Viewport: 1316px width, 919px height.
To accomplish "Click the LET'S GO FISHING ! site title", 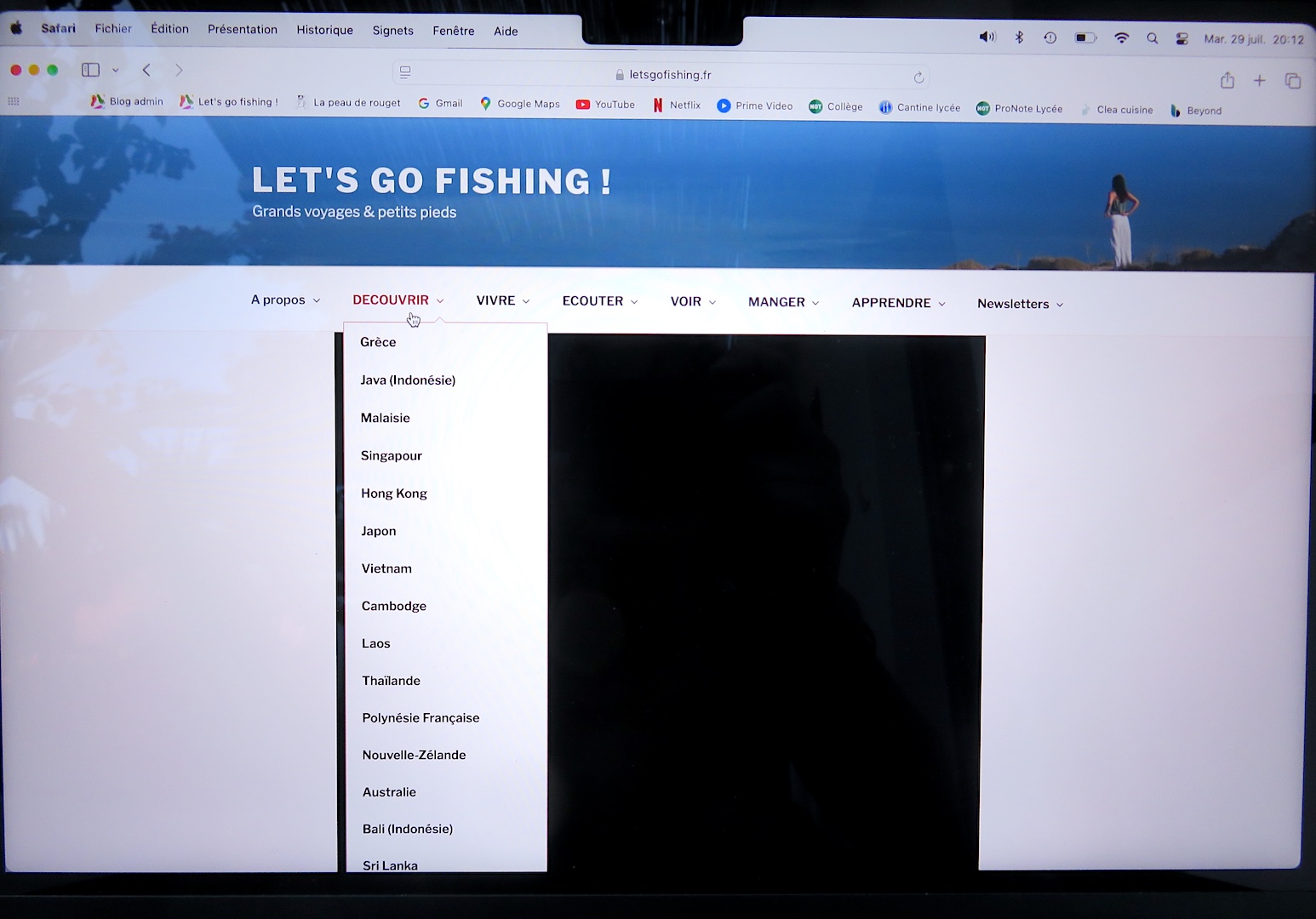I will [432, 180].
